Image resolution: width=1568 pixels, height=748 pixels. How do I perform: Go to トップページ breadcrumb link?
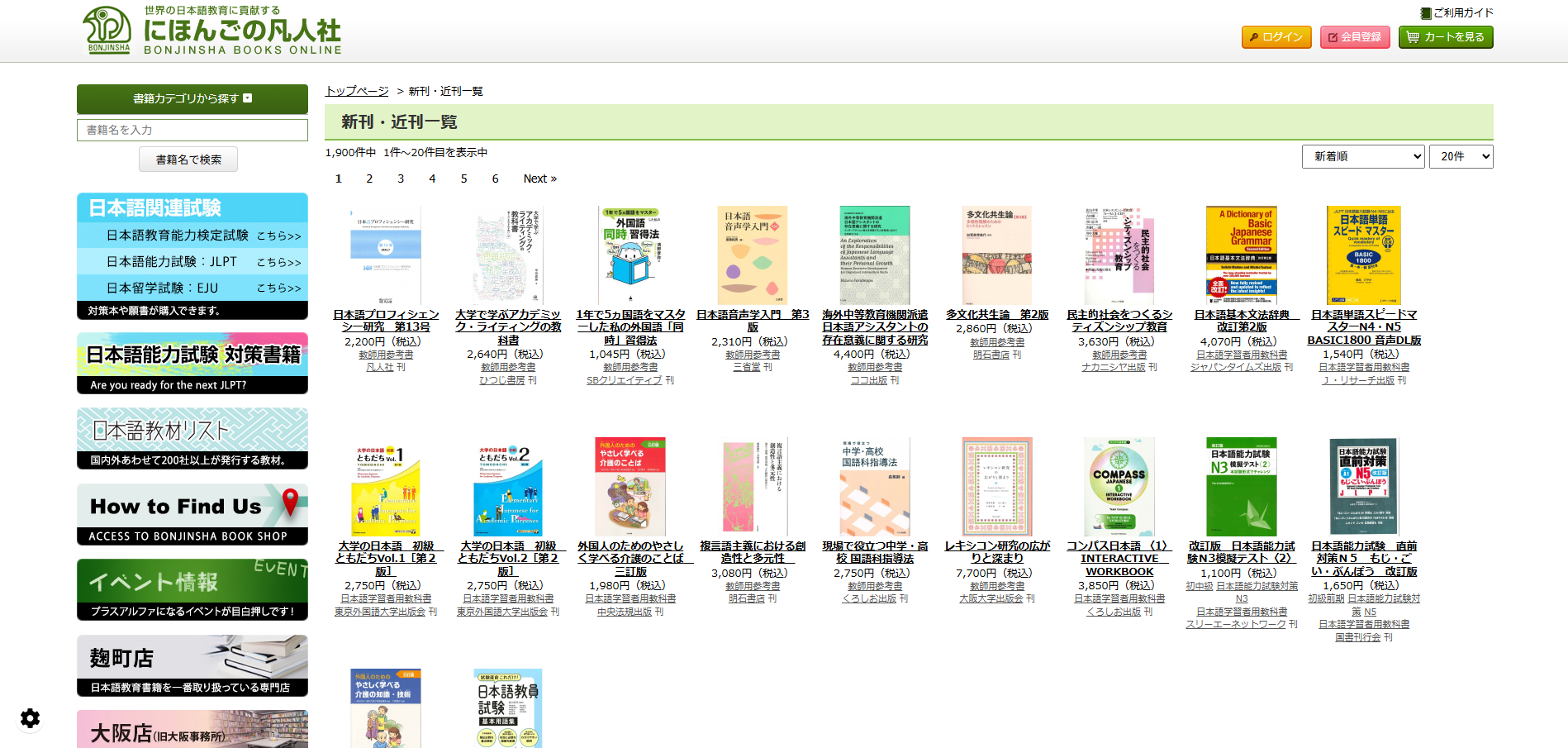point(357,91)
